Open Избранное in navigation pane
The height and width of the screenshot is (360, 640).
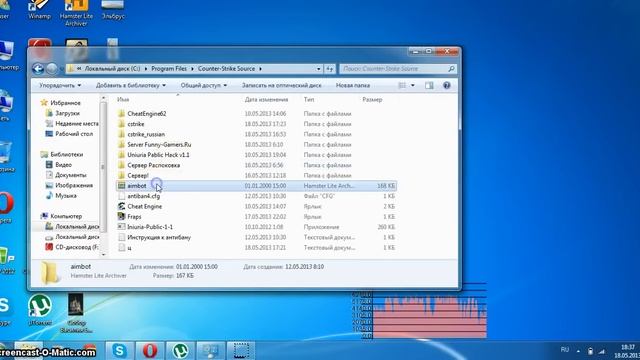(65, 103)
